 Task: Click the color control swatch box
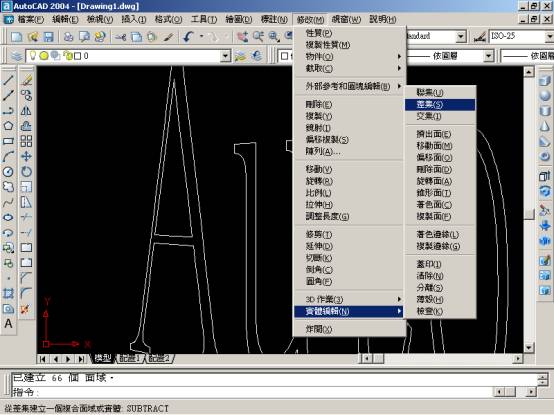(284, 56)
